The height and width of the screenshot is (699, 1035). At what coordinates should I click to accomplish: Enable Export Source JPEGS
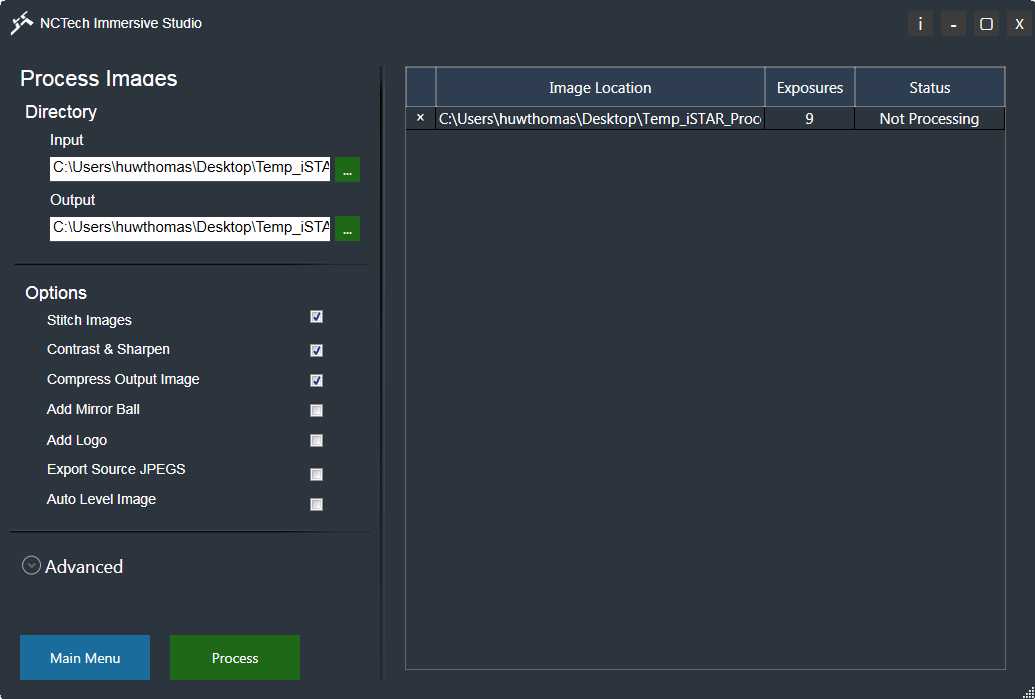click(x=316, y=475)
